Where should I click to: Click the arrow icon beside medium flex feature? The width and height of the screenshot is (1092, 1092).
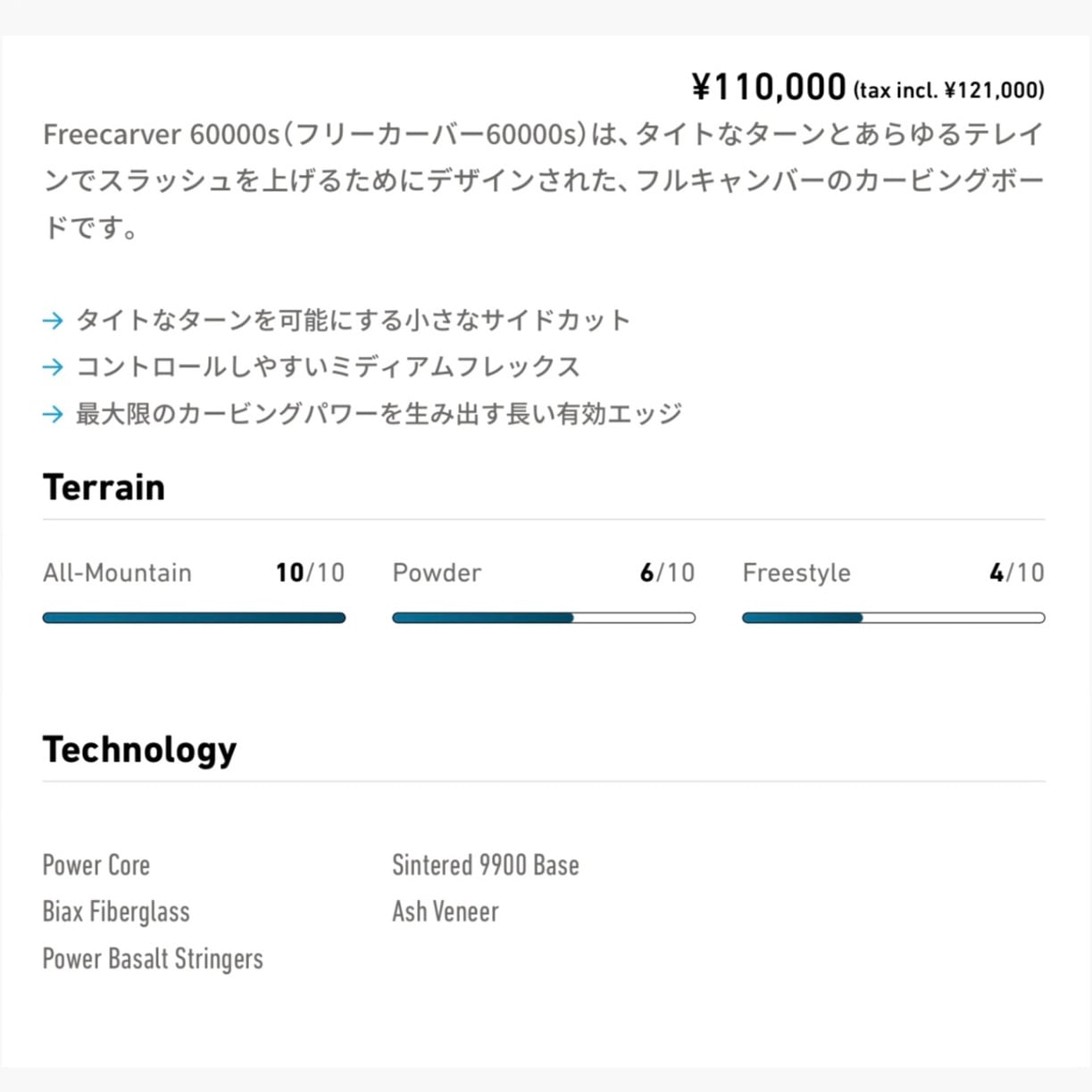(x=53, y=367)
